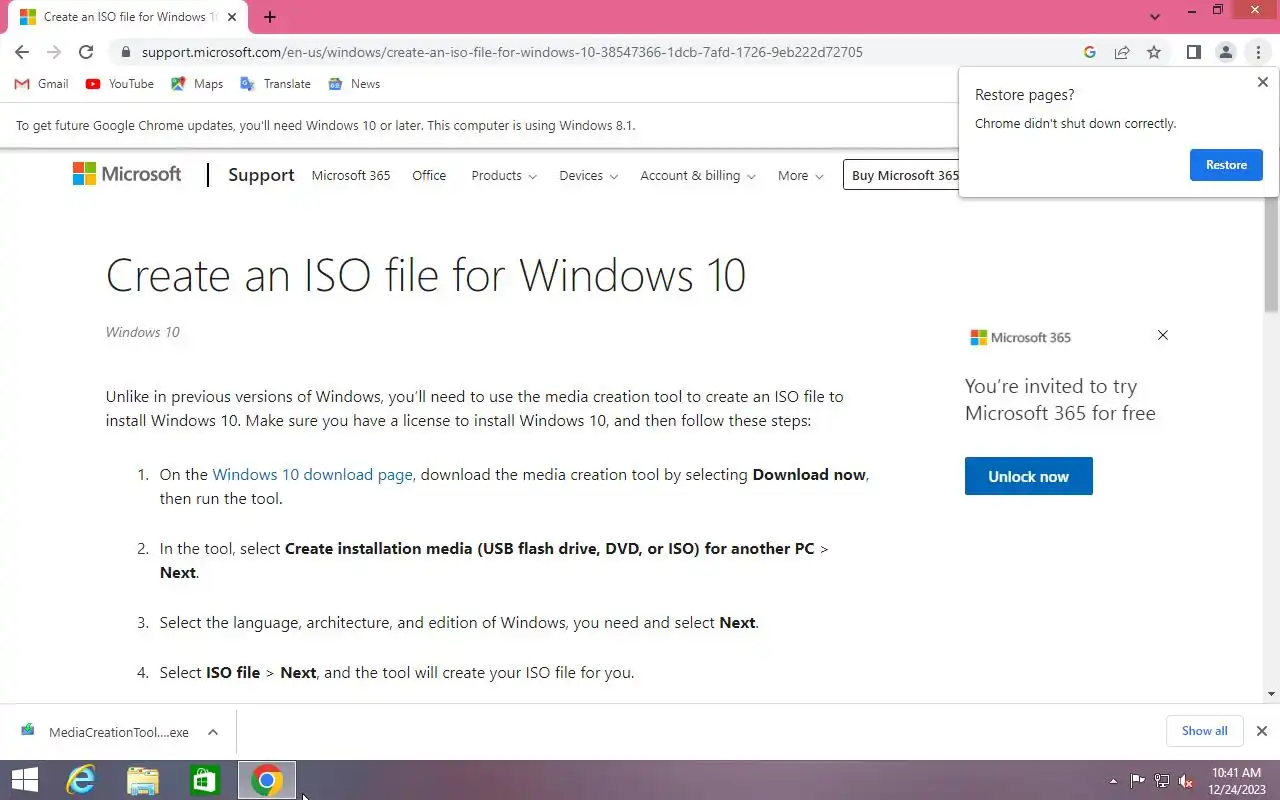Close the Microsoft 365 promo
The image size is (1280, 800).
coord(1162,335)
